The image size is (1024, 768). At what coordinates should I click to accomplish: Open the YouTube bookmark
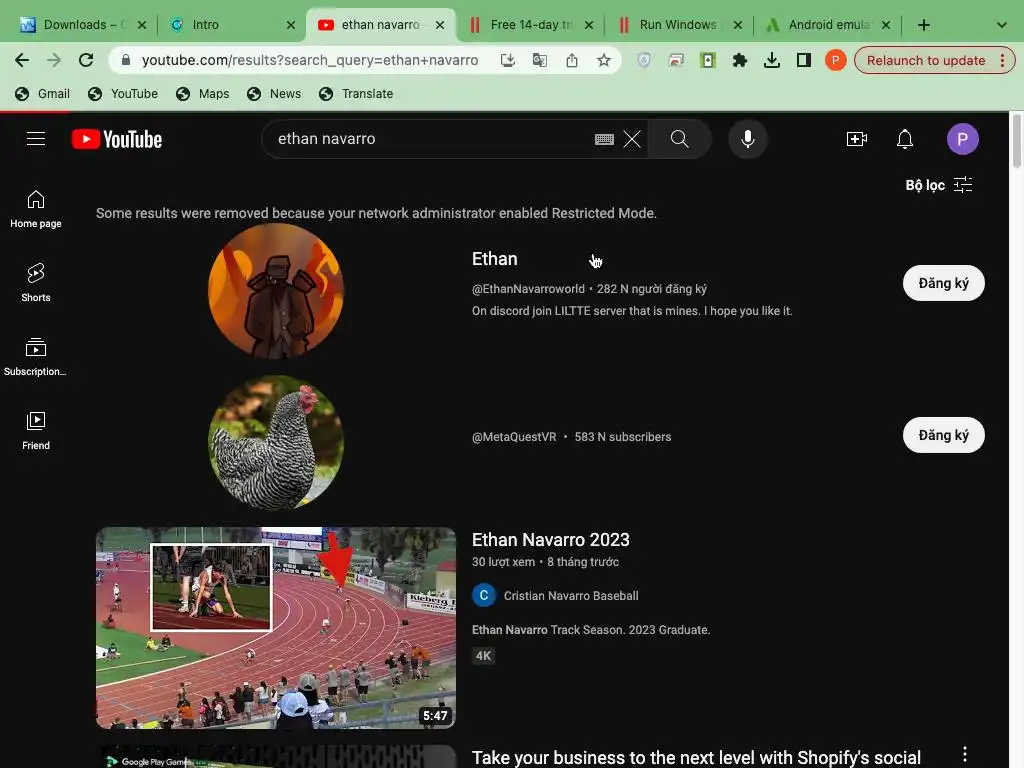pos(123,93)
